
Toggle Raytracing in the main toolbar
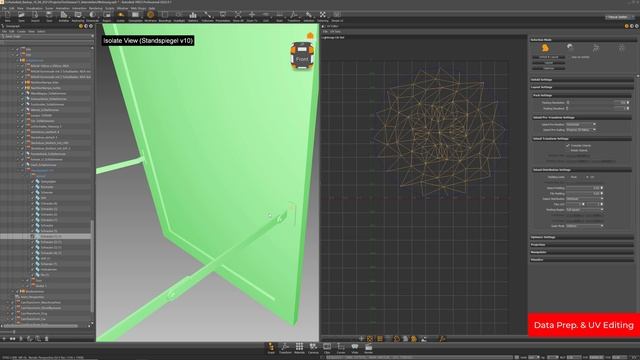pos(78,16)
